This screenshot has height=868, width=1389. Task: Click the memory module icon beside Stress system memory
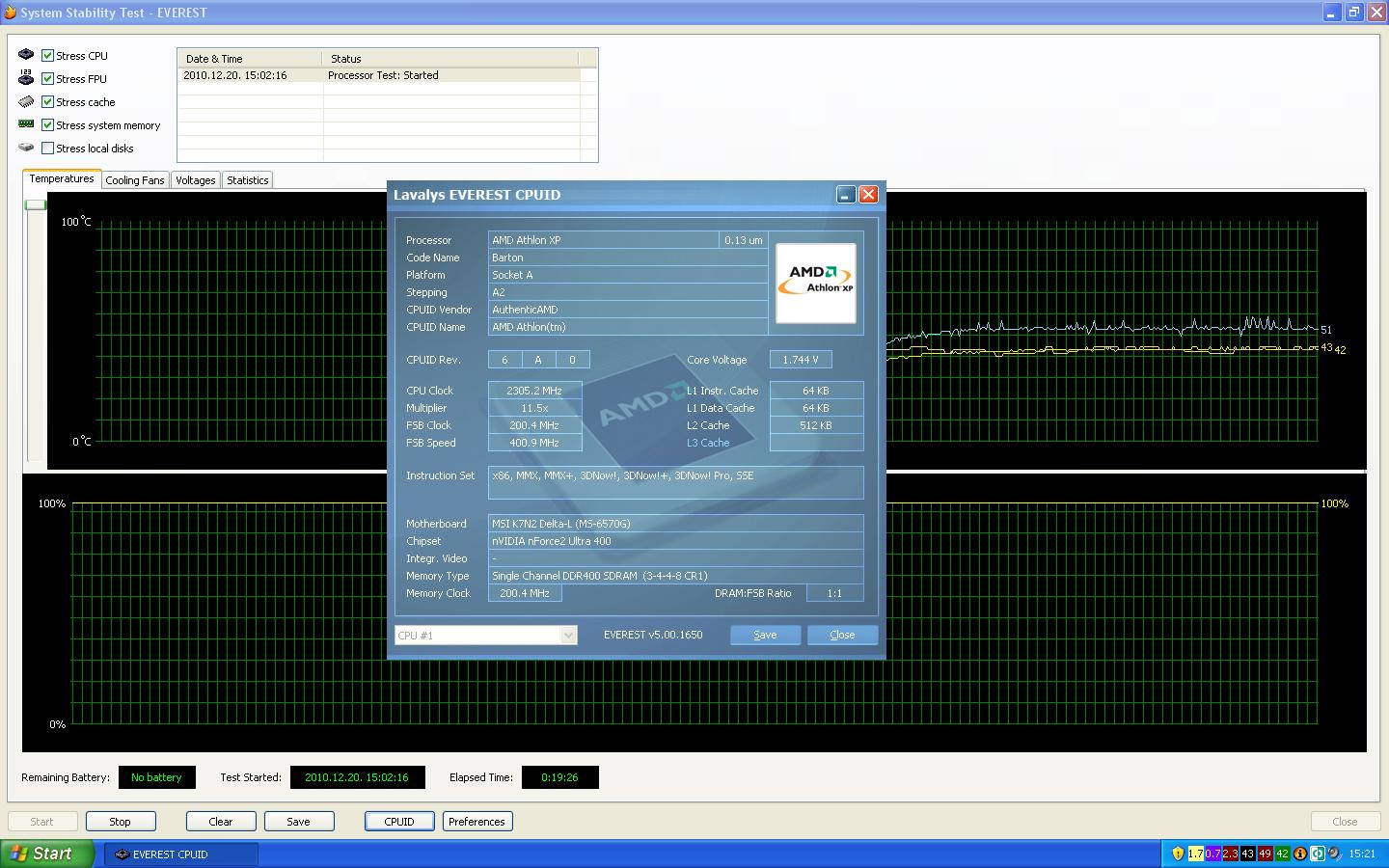point(26,124)
